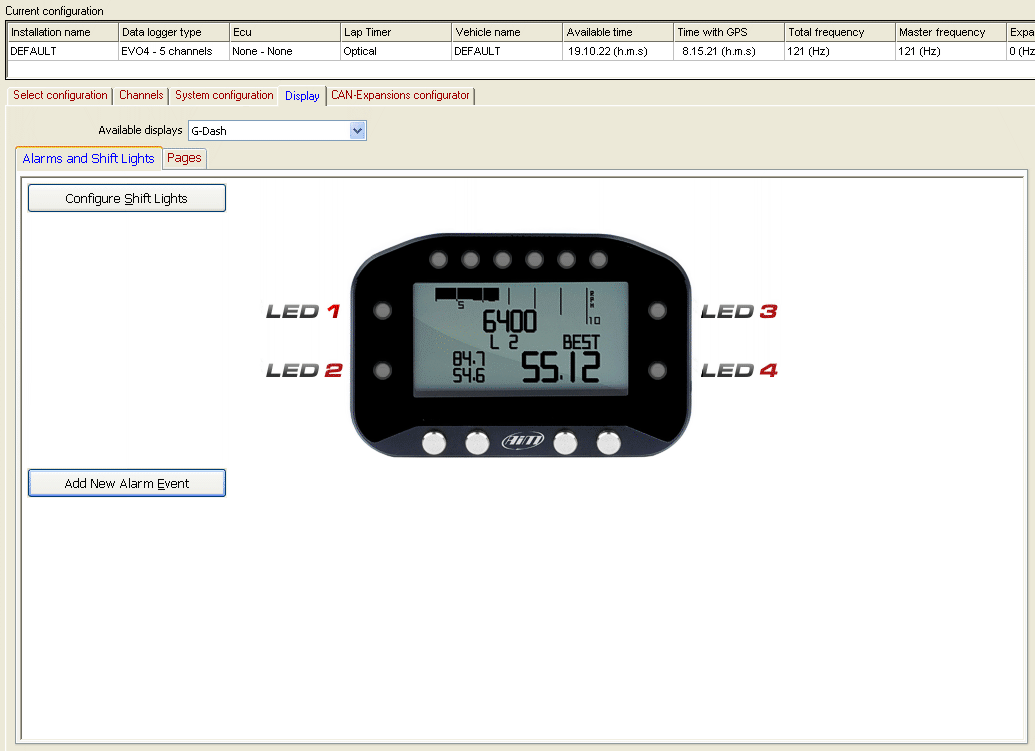Click the Ecu column header
1035x751 pixels.
coord(284,32)
